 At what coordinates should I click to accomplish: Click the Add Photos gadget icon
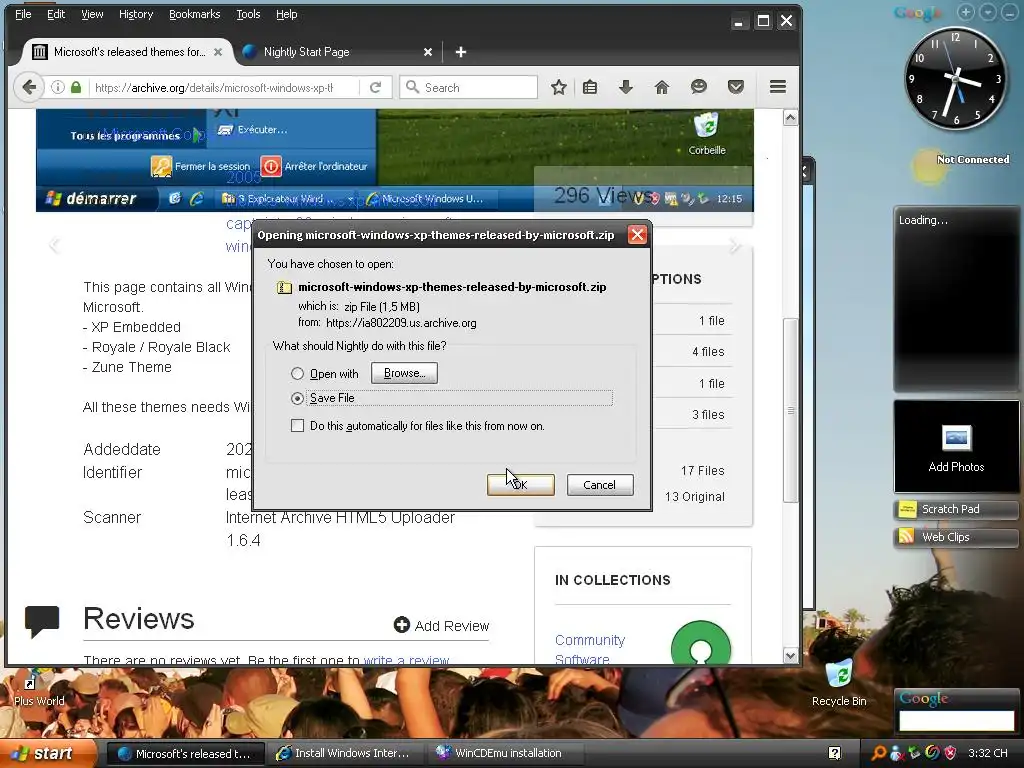coord(956,438)
